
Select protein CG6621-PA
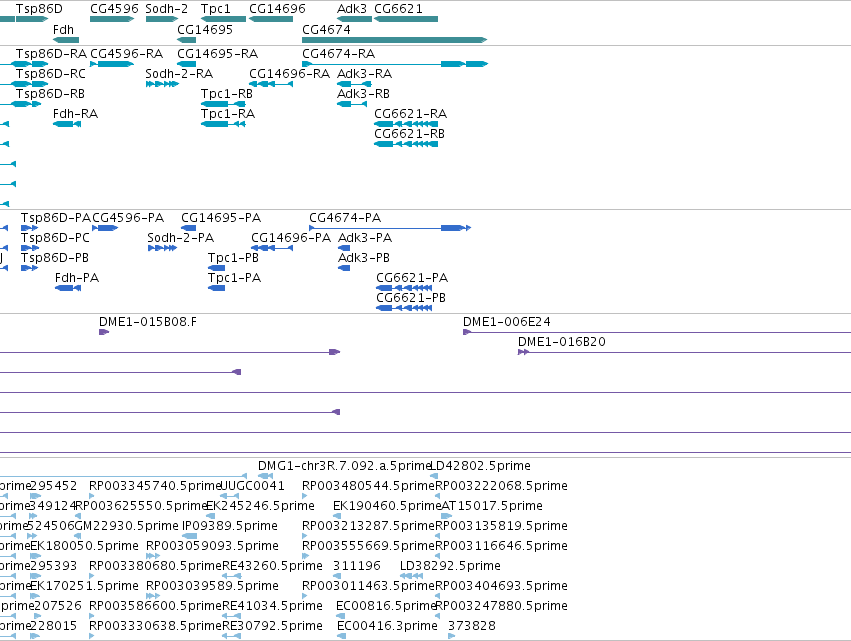pyautogui.click(x=412, y=278)
